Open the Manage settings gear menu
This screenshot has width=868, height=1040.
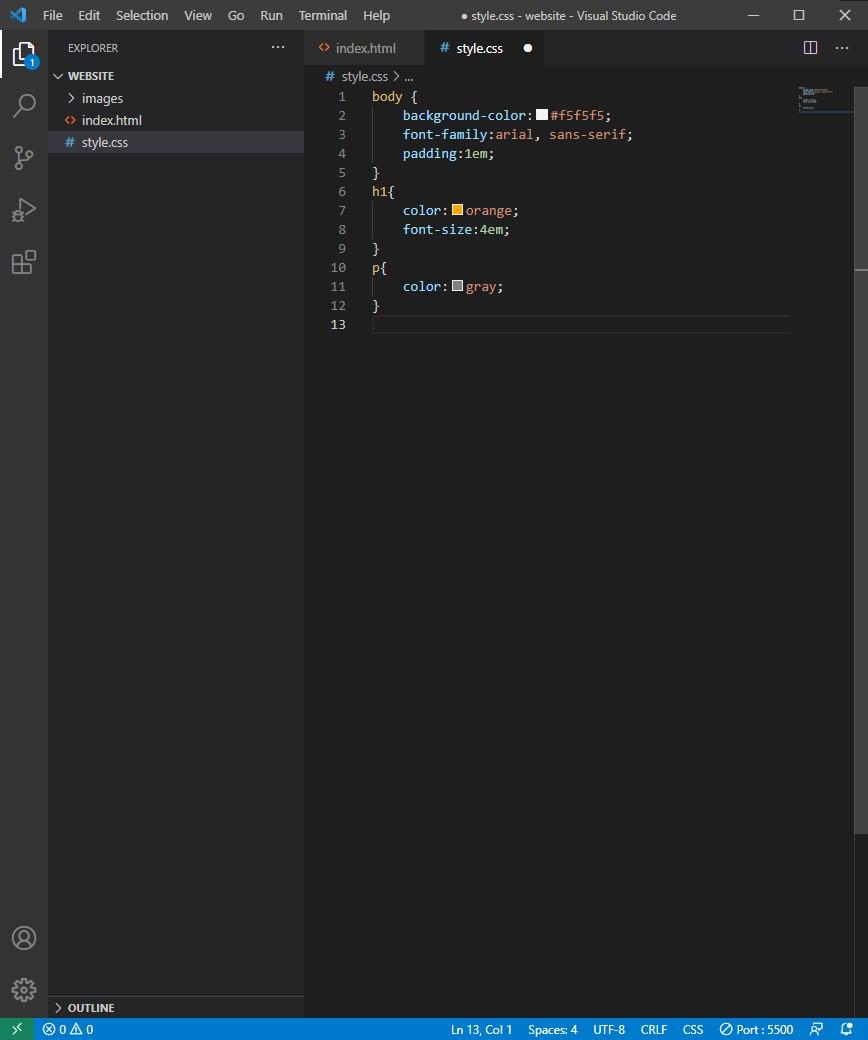pos(24,990)
